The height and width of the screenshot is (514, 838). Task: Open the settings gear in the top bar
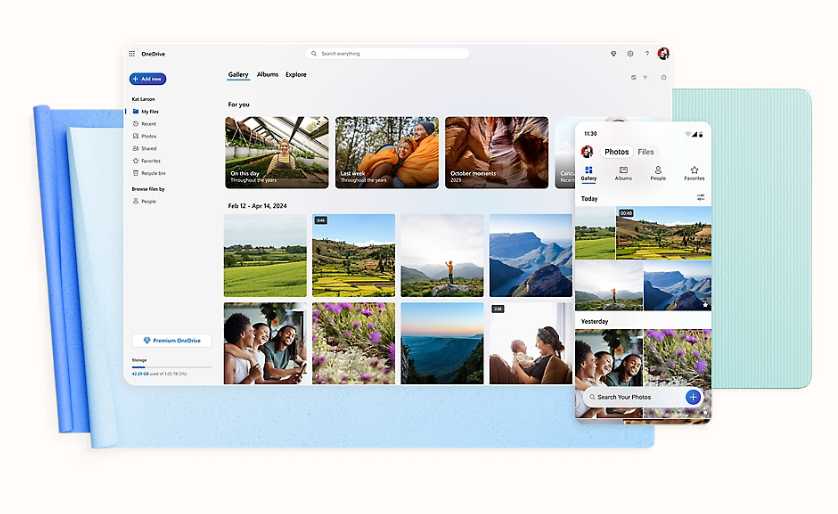[630, 53]
